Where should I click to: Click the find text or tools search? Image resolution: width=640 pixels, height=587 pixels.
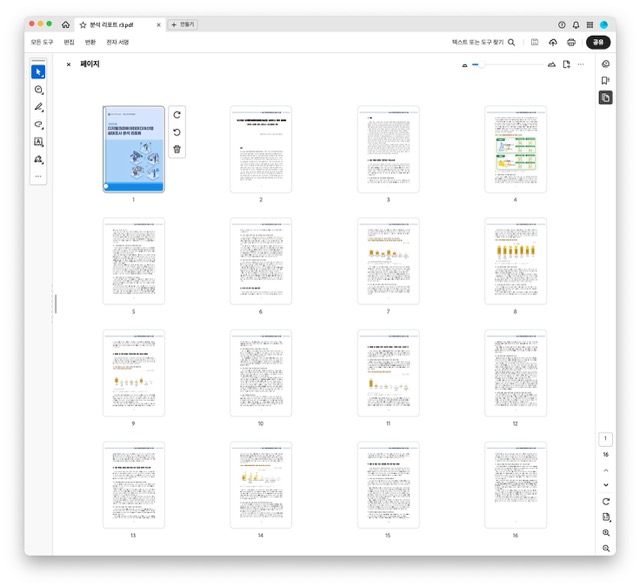(x=483, y=42)
